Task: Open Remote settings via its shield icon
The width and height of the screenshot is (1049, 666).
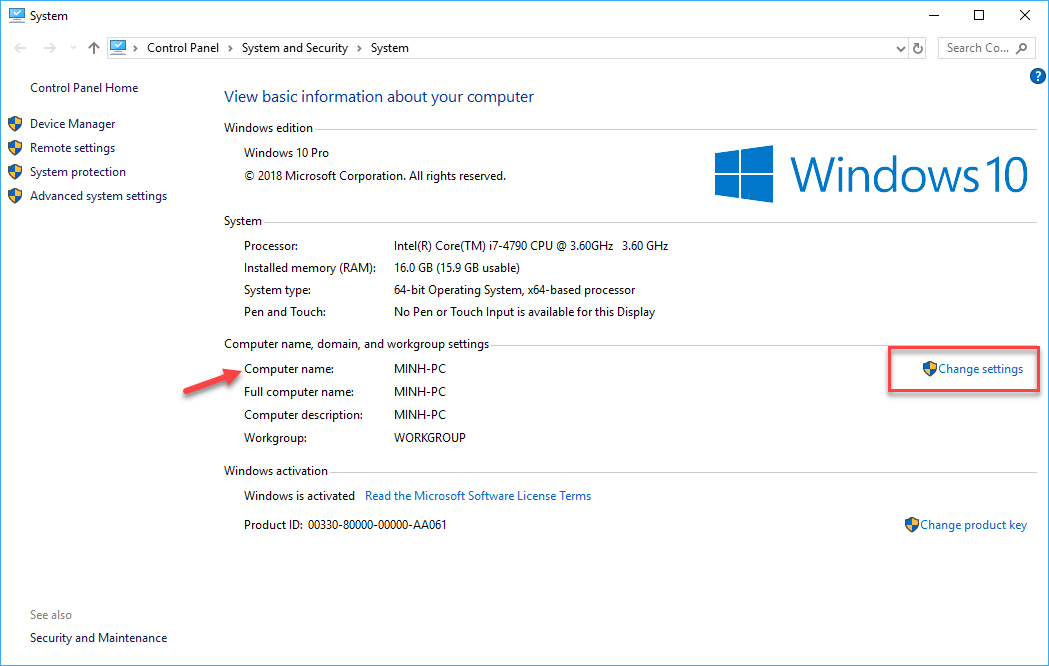Action: point(15,147)
